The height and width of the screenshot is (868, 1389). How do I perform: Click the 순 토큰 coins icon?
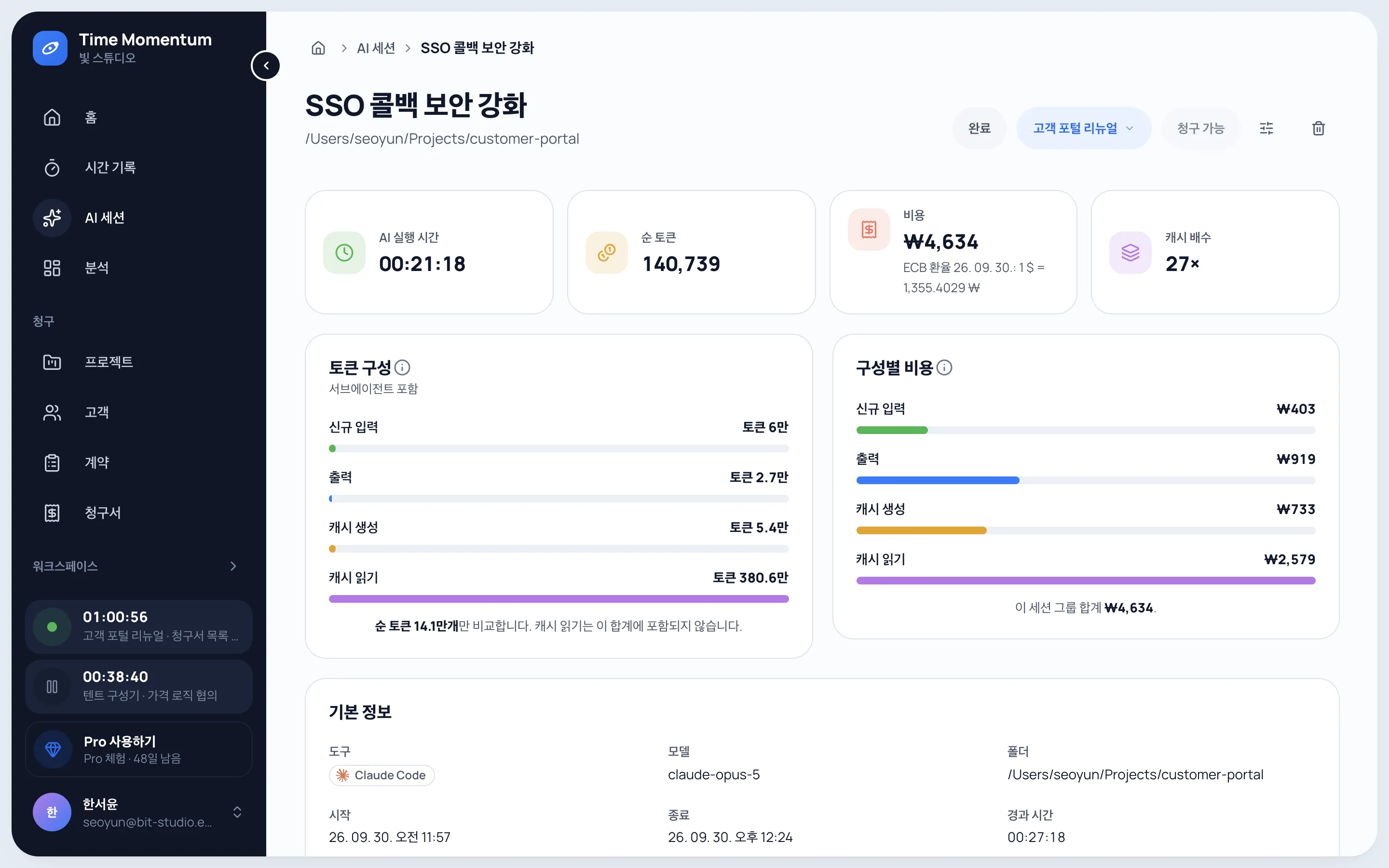point(607,253)
